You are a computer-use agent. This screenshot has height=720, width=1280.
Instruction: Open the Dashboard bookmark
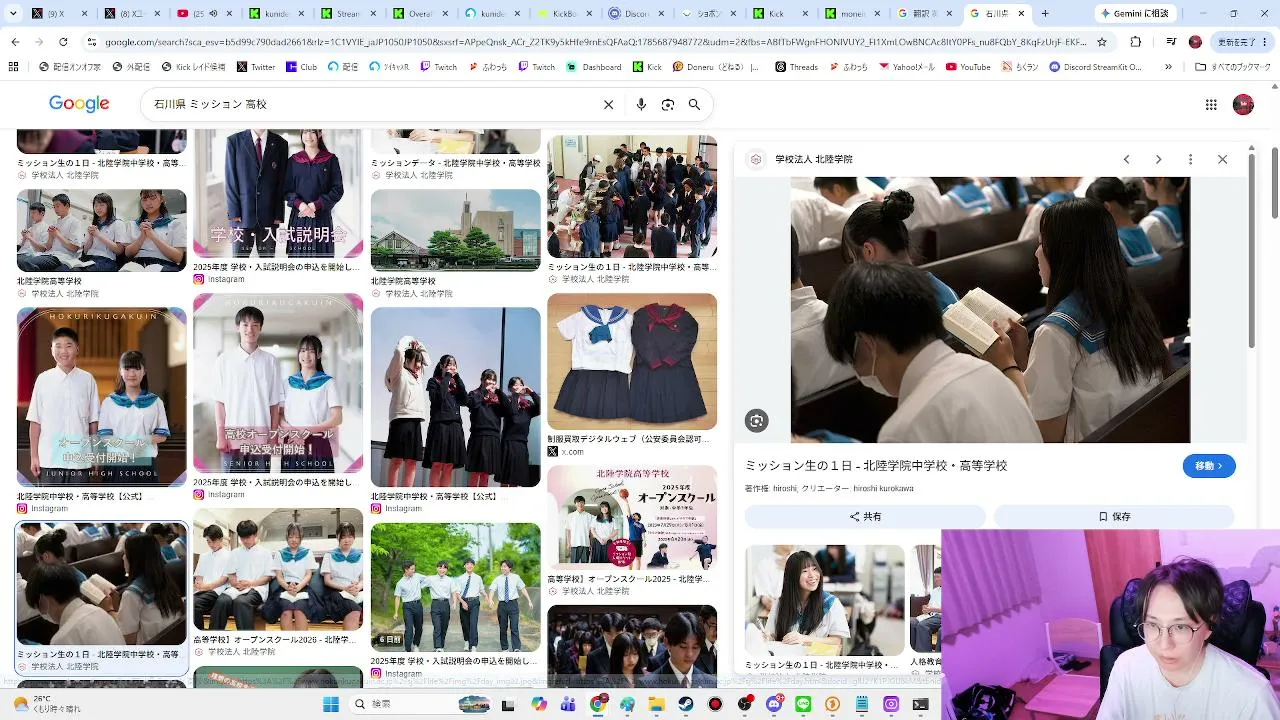tap(594, 67)
